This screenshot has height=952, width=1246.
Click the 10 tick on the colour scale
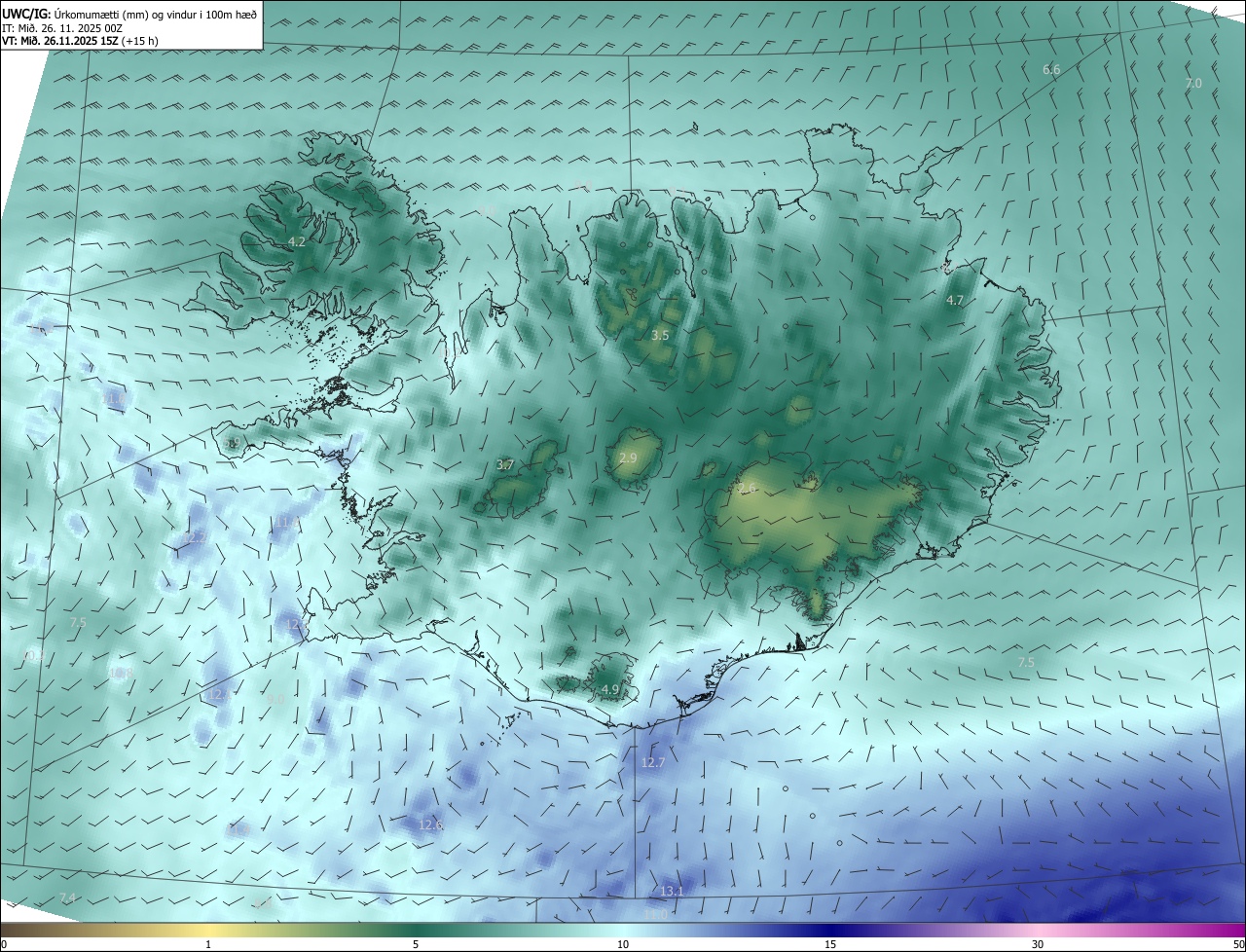coord(623,944)
